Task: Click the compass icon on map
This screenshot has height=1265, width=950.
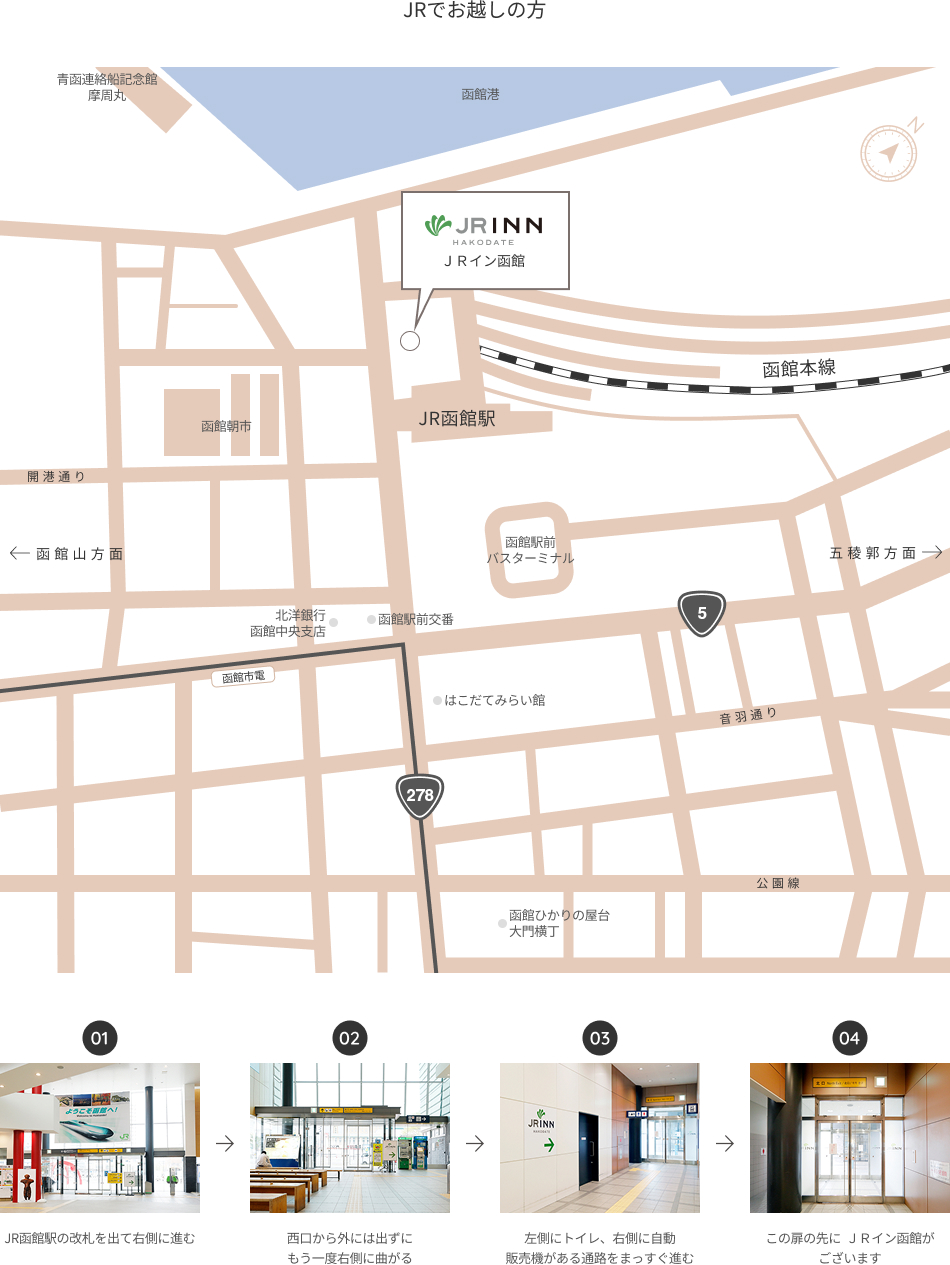Action: pos(889,152)
